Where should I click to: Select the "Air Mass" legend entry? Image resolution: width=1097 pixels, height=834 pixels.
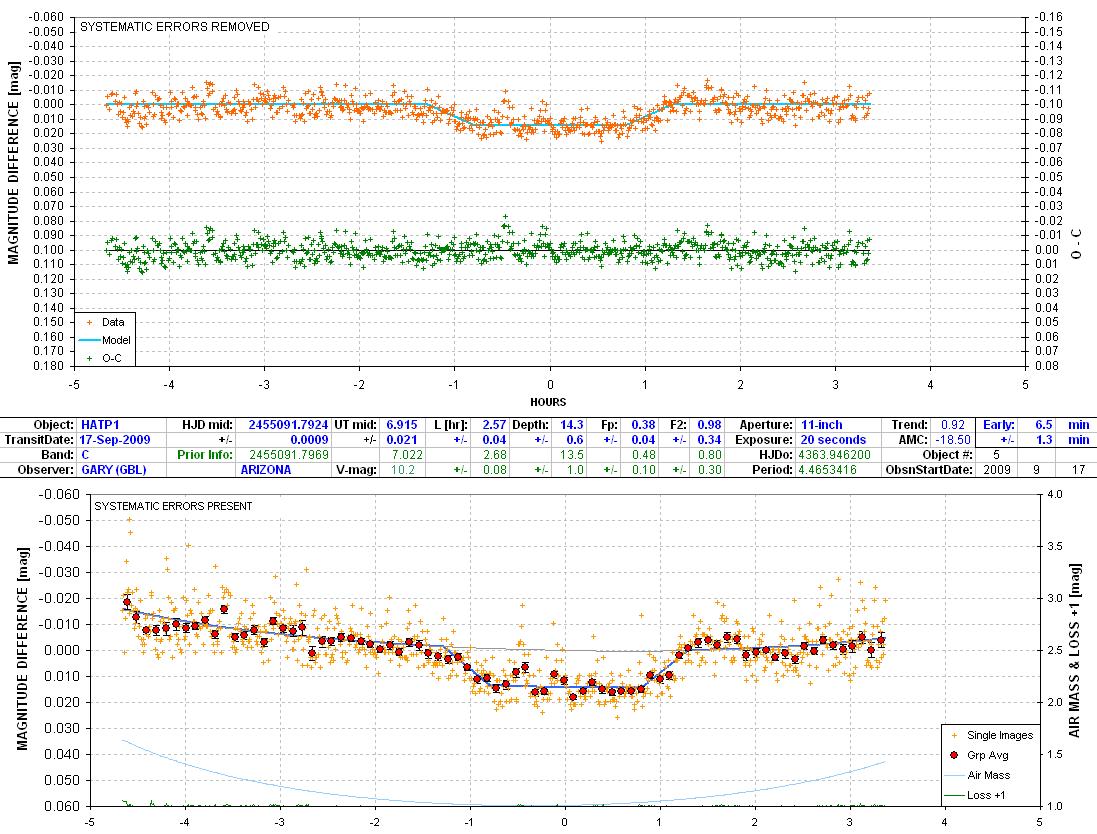pos(978,775)
